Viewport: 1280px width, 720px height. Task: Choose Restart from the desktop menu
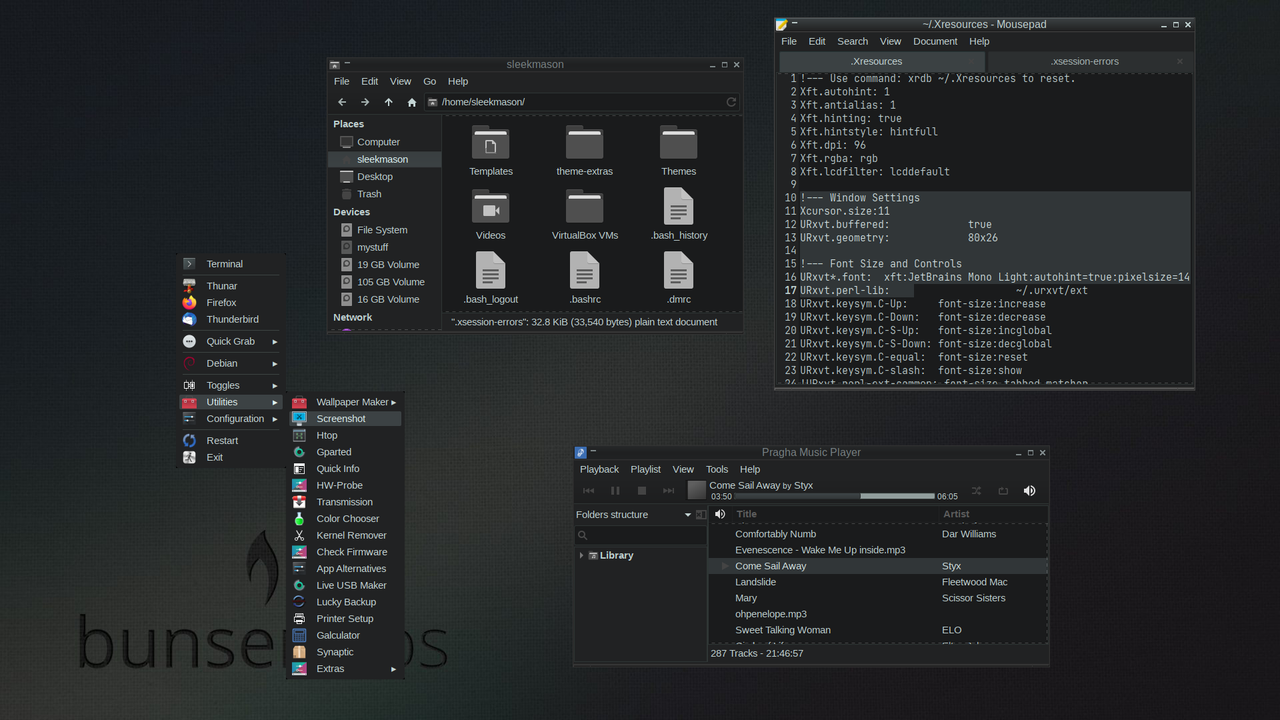pos(231,441)
